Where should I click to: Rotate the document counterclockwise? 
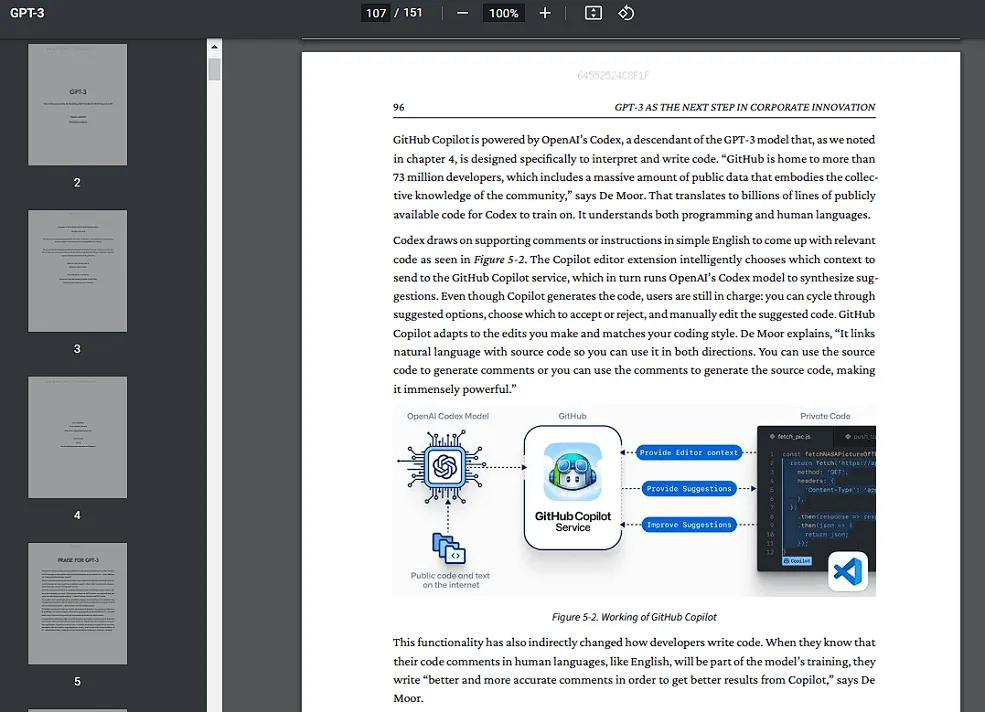[x=626, y=13]
